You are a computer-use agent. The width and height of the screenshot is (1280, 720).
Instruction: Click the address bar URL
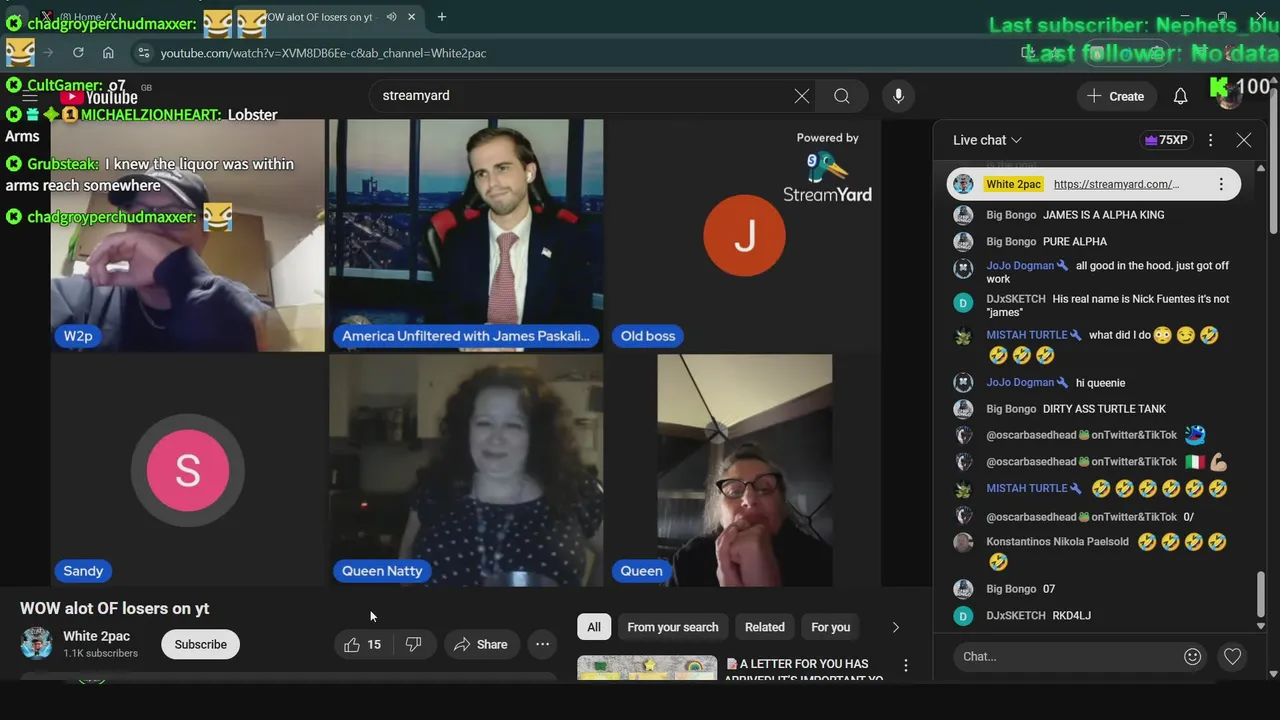(x=323, y=53)
